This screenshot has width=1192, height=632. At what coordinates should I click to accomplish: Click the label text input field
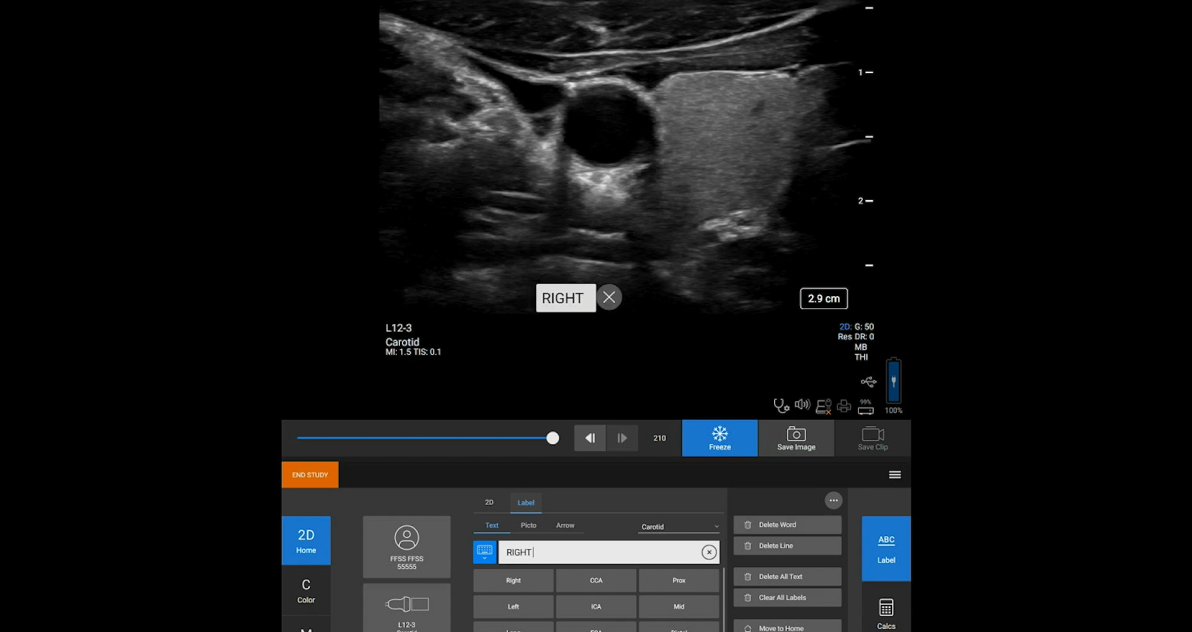[x=598, y=552]
